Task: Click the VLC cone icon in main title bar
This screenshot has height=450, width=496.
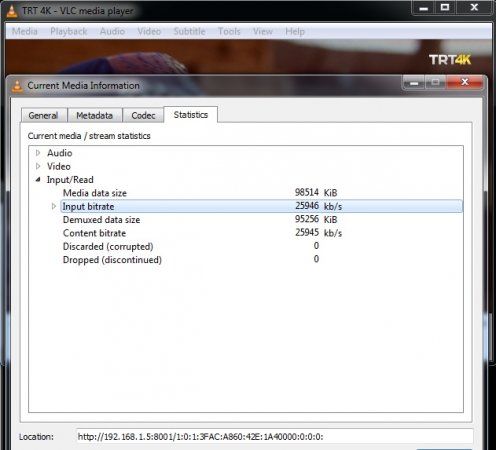Action: [x=12, y=10]
